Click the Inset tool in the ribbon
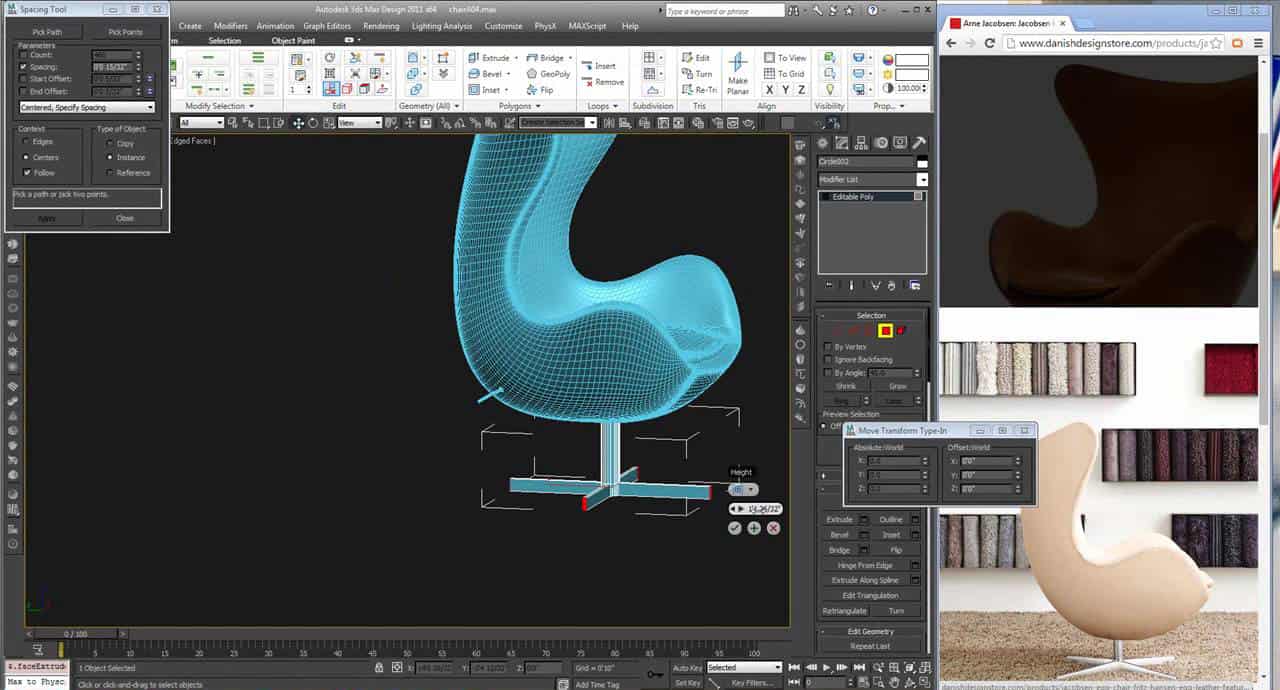This screenshot has width=1280, height=690. tap(484, 90)
